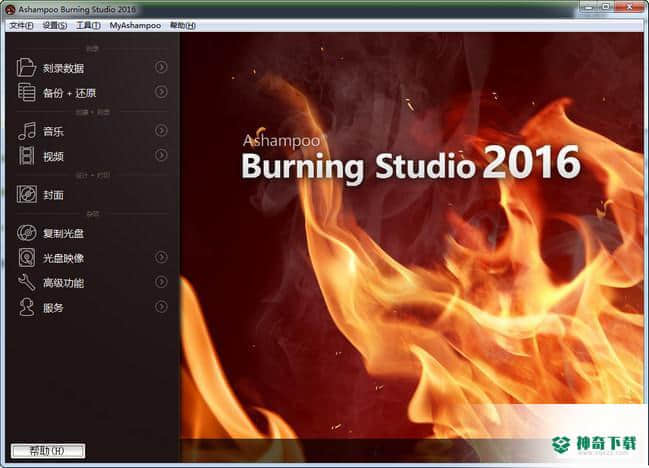Select the 服务 label
Screen dimensions: 649x468
coord(53,308)
